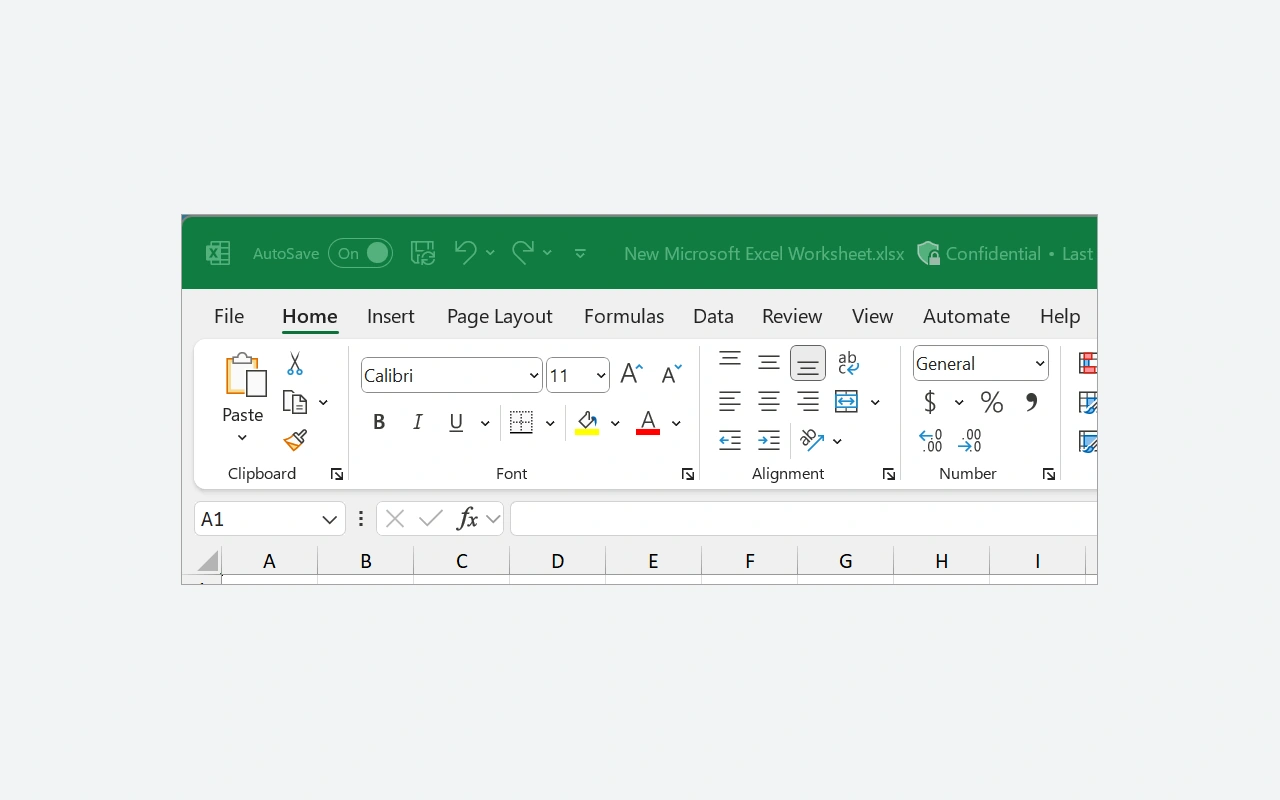This screenshot has width=1280, height=800.
Task: Apply red Font Color to text
Action: [x=648, y=424]
